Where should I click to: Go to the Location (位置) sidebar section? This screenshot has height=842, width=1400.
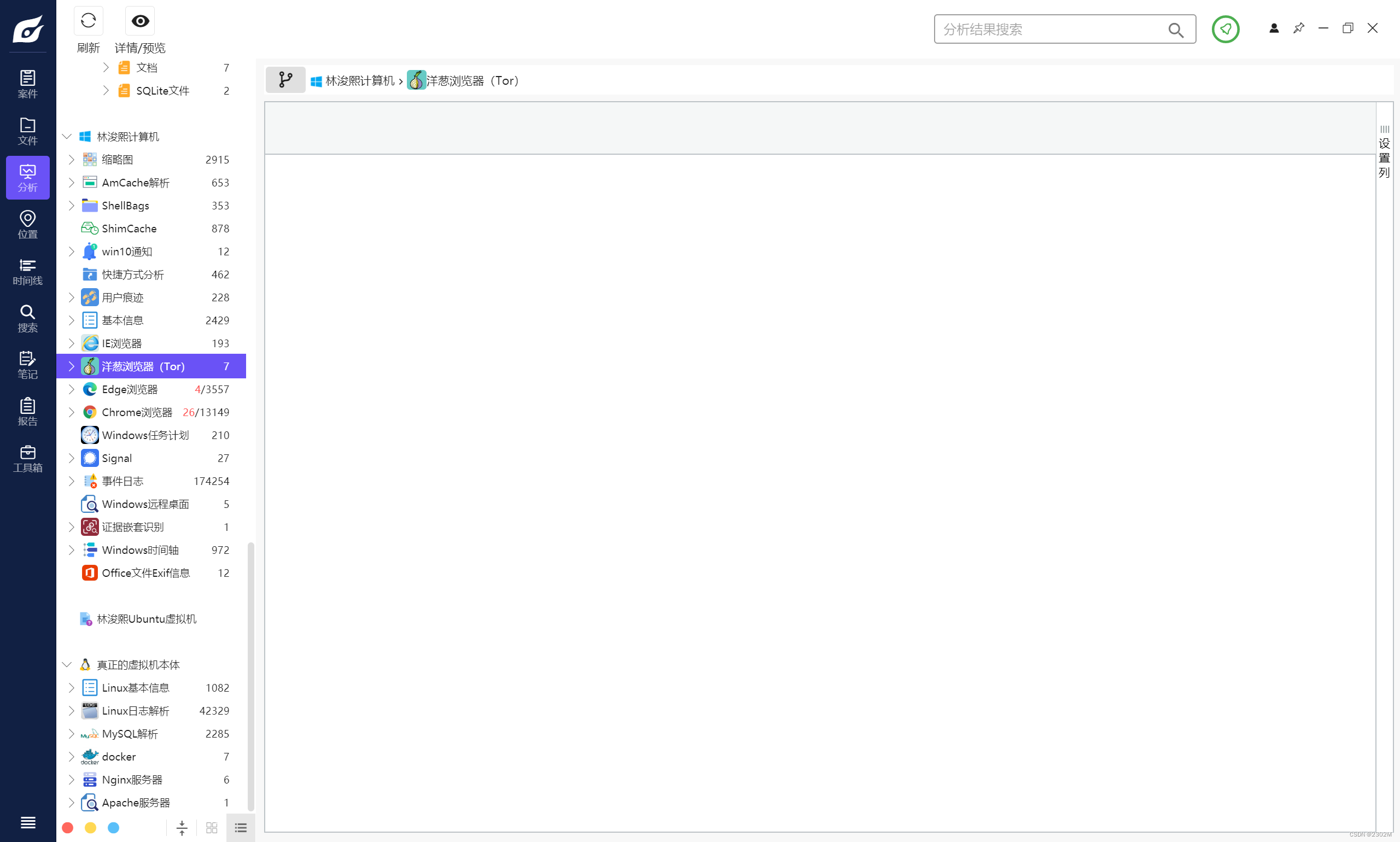pos(27,225)
